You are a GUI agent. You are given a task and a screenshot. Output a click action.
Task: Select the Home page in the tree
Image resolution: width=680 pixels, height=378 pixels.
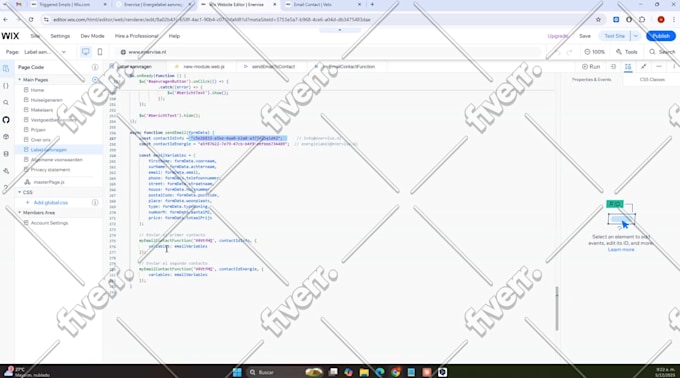37,90
